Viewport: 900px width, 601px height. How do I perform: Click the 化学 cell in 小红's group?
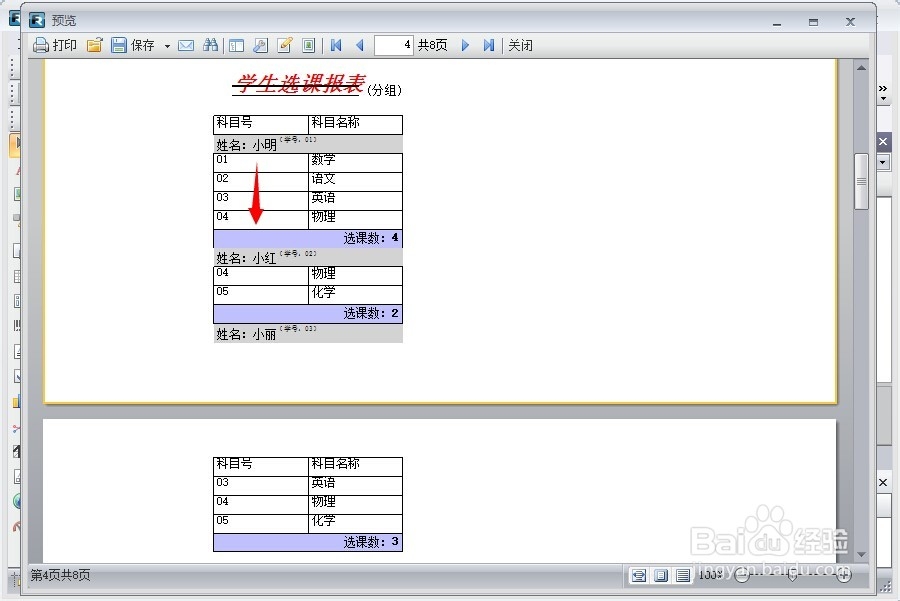pos(356,294)
